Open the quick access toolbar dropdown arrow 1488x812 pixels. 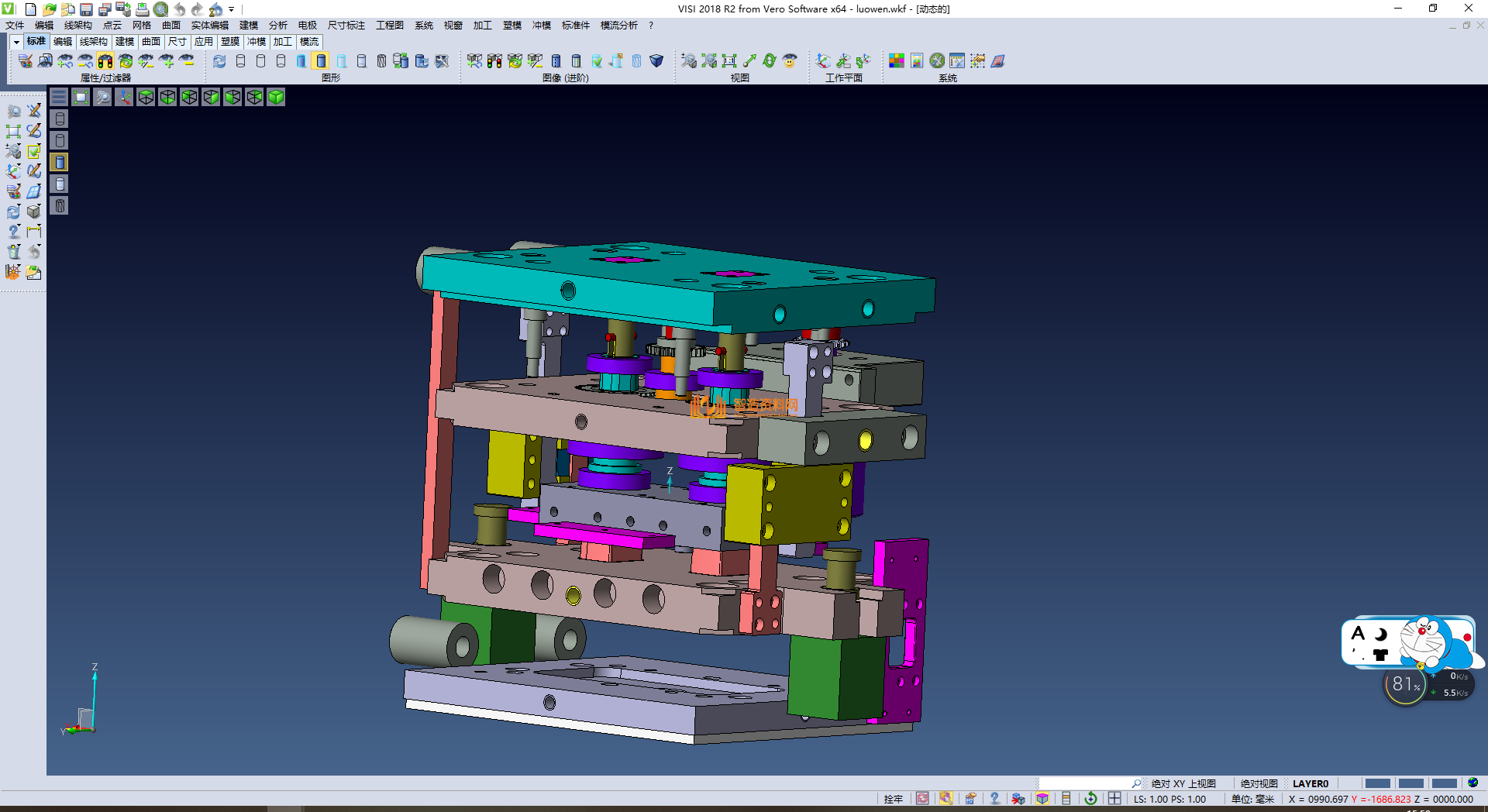[x=231, y=9]
